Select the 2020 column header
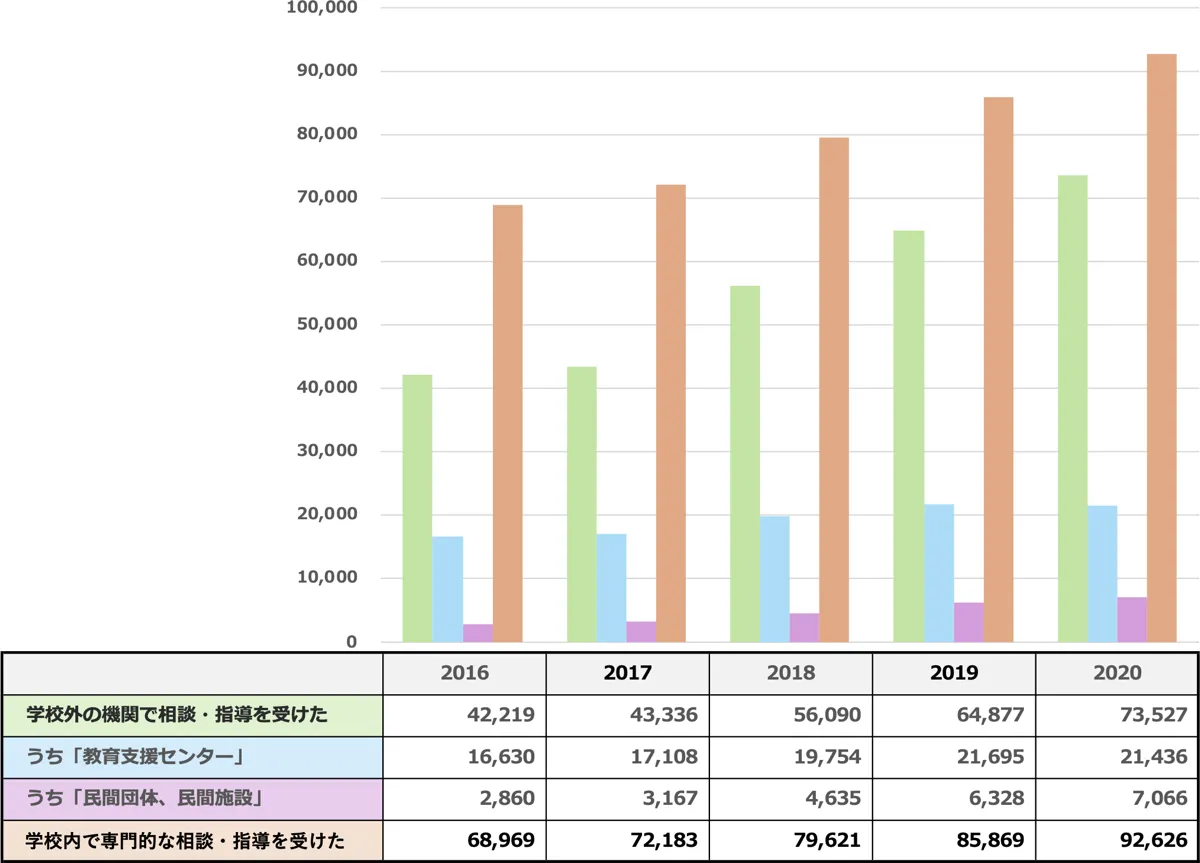This screenshot has width=1200, height=863. coord(1116,674)
